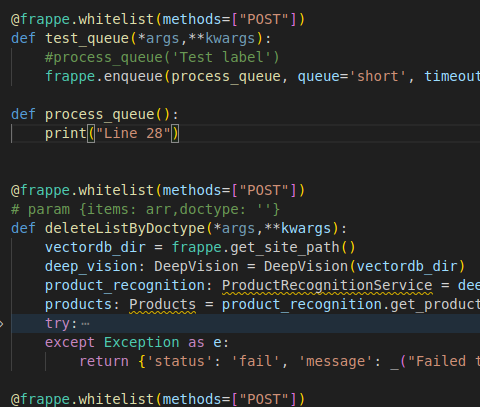Viewport: 480px width, 407px height.
Task: Expand the folded try block arrow
Action: [x=2, y=324]
